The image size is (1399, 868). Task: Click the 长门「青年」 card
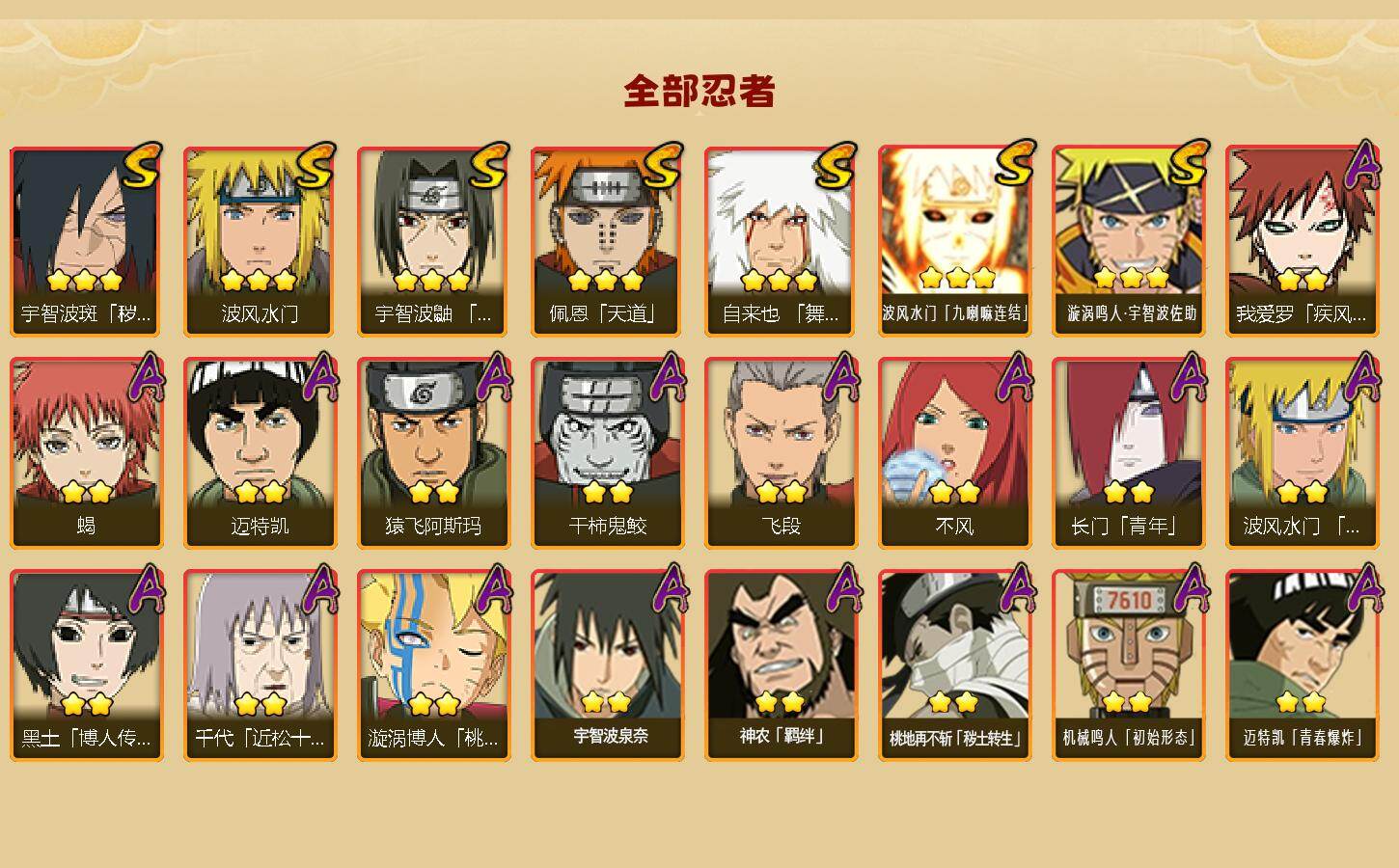pos(1128,453)
